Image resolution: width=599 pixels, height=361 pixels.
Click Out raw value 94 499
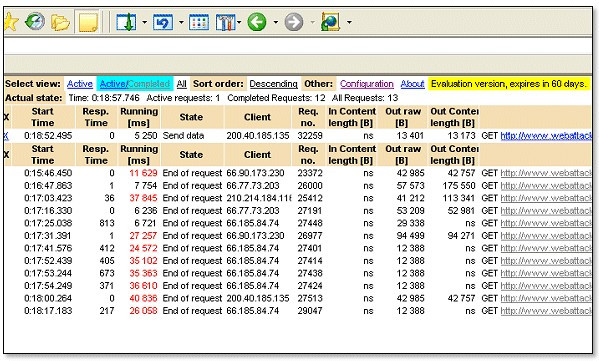pos(410,236)
